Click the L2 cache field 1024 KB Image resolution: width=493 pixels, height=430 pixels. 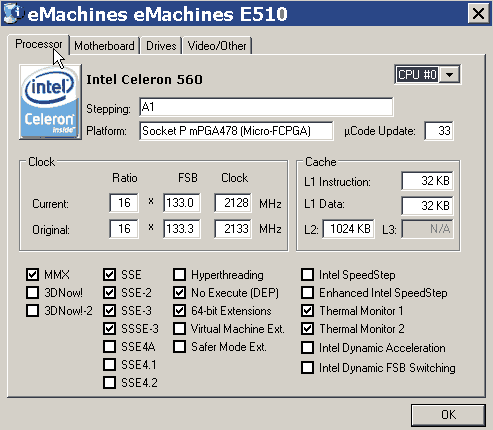pos(348,229)
